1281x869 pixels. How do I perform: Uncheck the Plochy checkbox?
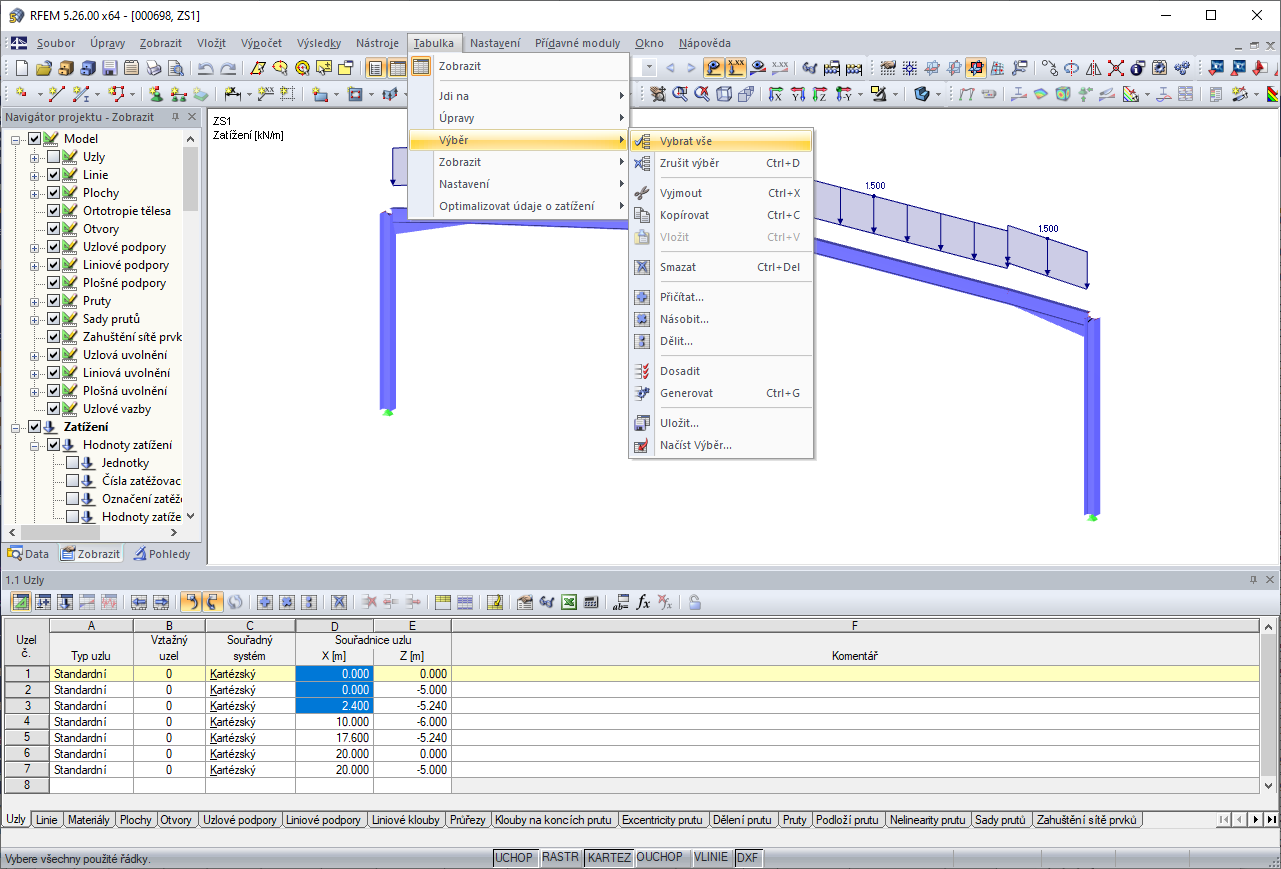coord(54,193)
